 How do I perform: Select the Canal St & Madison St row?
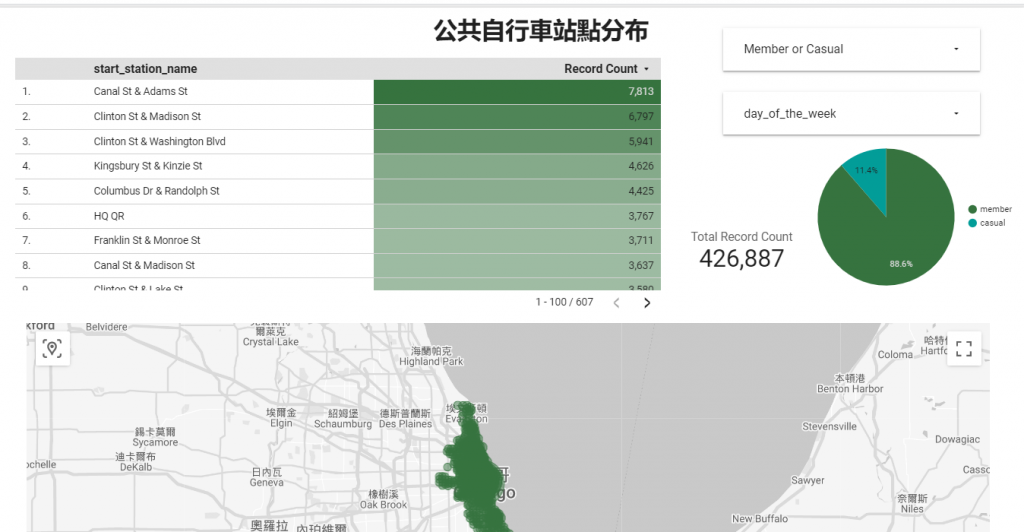point(338,265)
